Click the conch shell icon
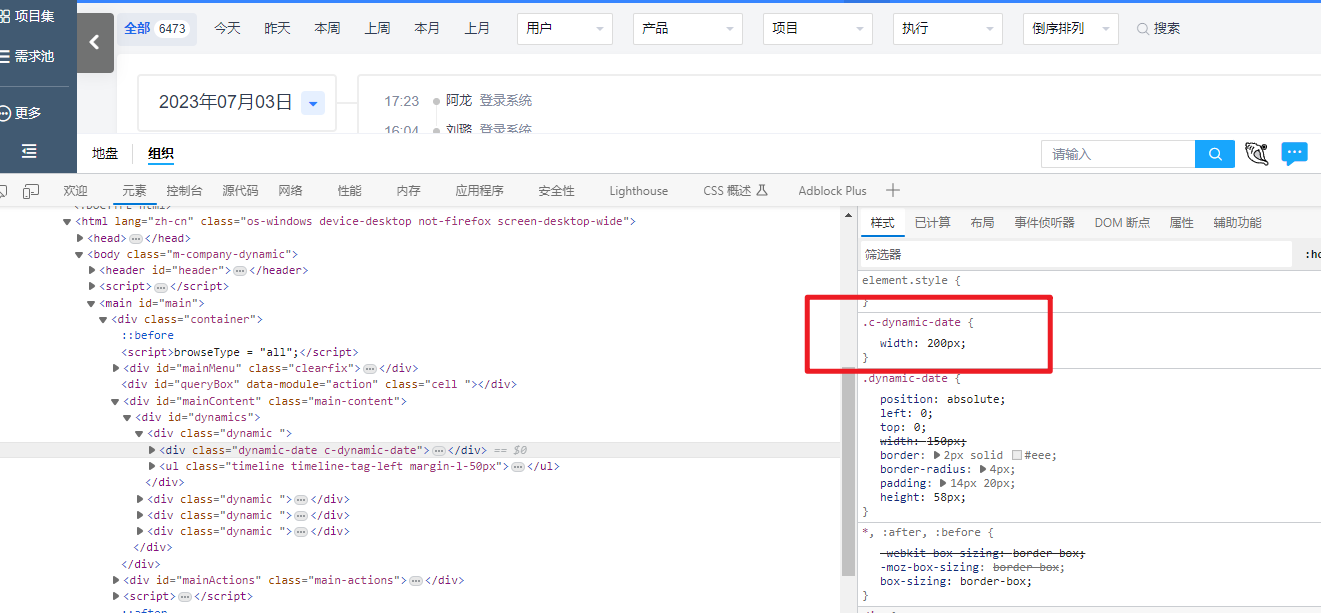Screen dimensions: 1321x613 1257,154
